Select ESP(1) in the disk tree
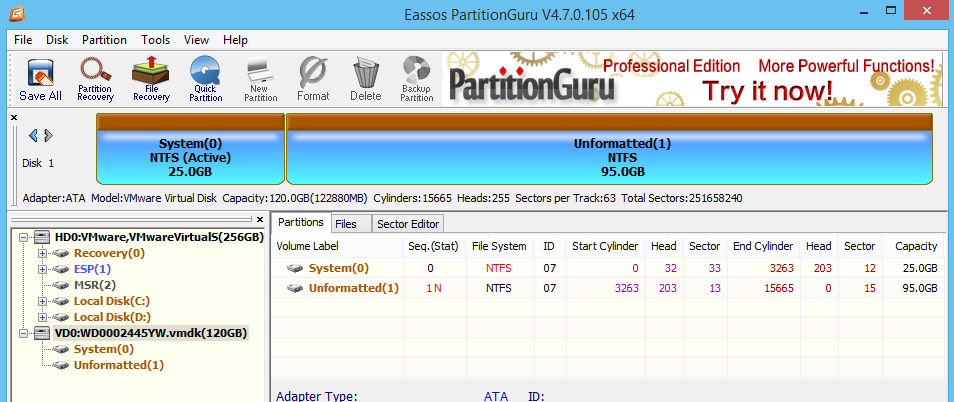The width and height of the screenshot is (954, 402). click(92, 269)
